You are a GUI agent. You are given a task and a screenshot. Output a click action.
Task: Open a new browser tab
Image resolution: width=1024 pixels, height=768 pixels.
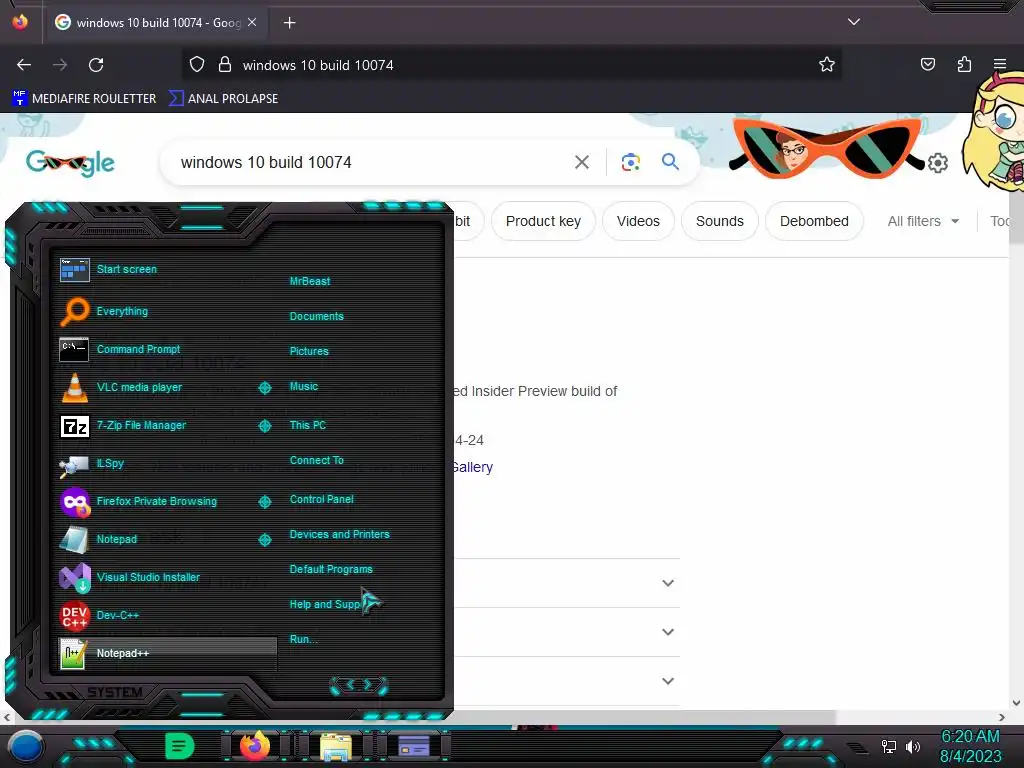coord(289,23)
